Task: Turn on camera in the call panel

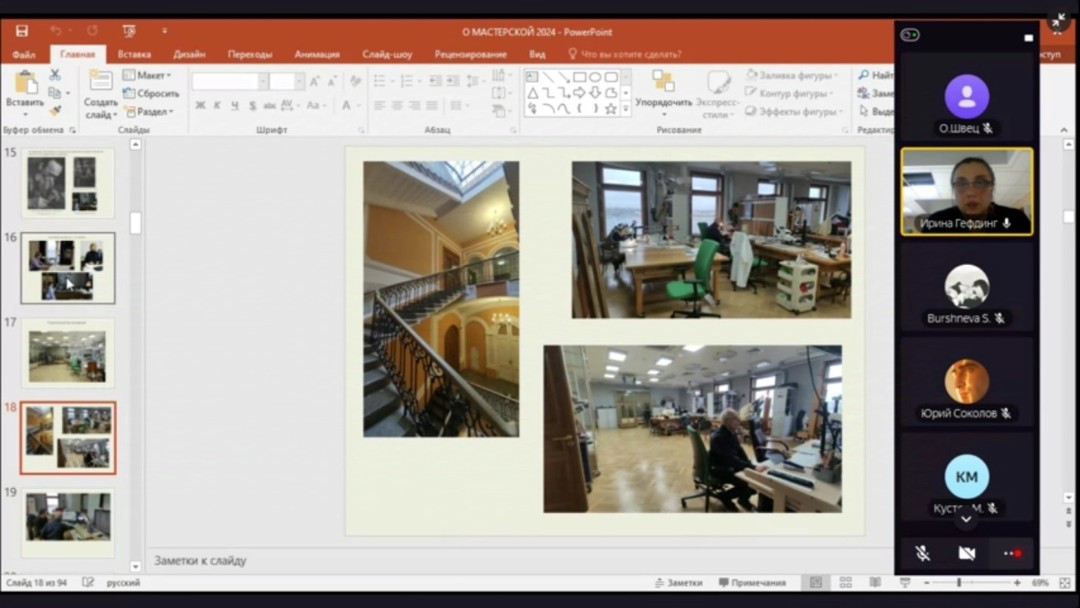Action: 966,552
